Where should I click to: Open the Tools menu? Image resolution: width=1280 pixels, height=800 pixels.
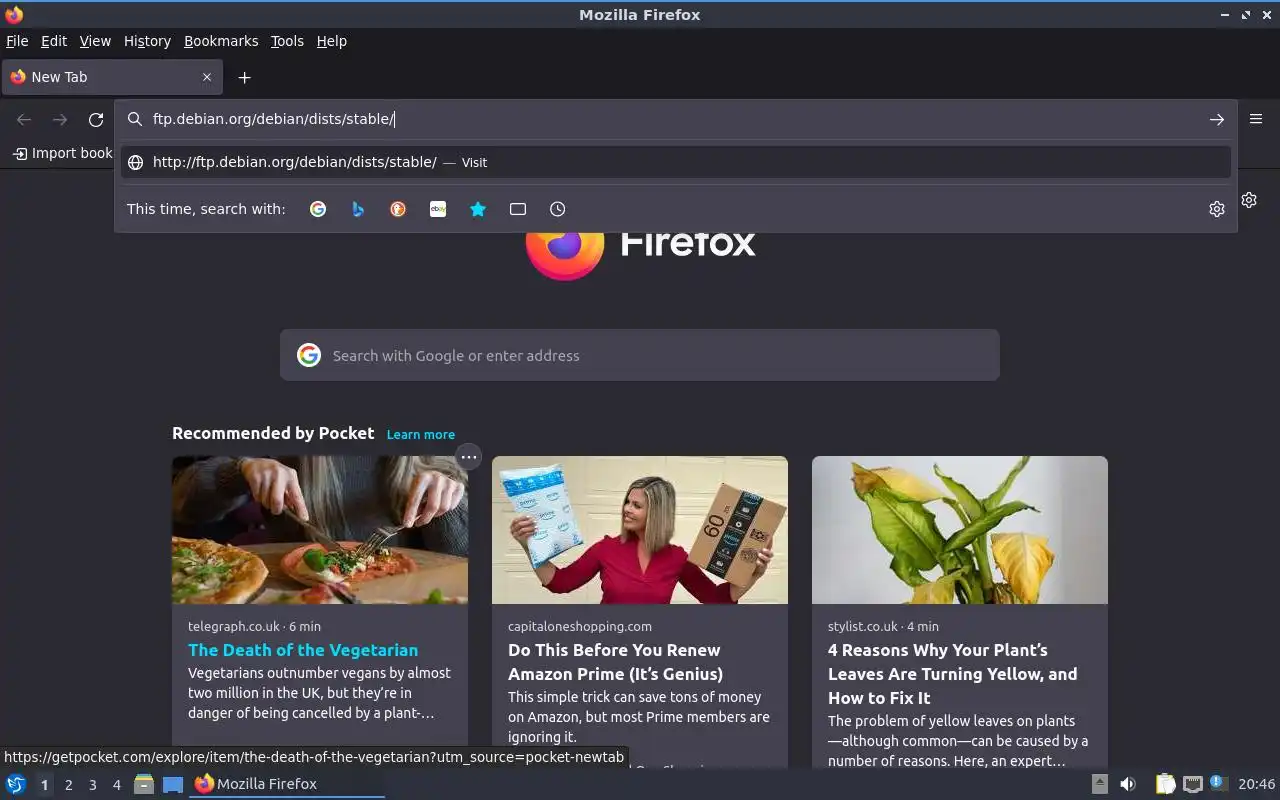coord(287,41)
